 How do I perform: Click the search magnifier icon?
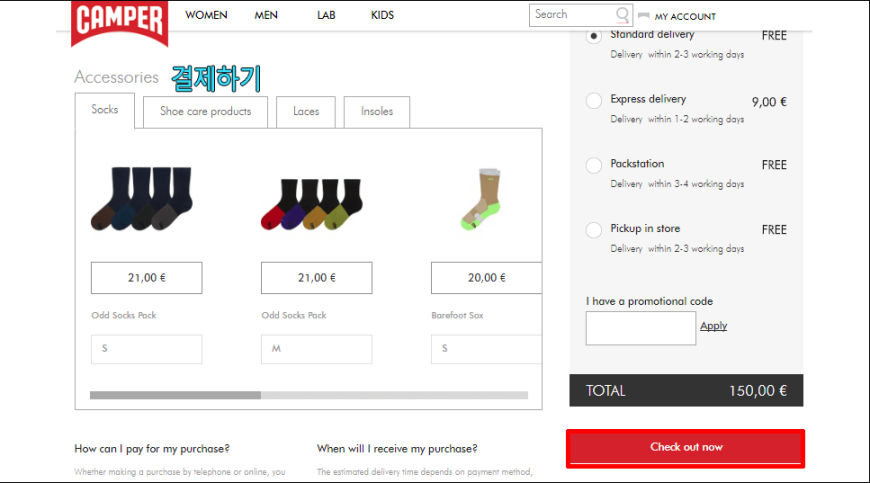(623, 14)
